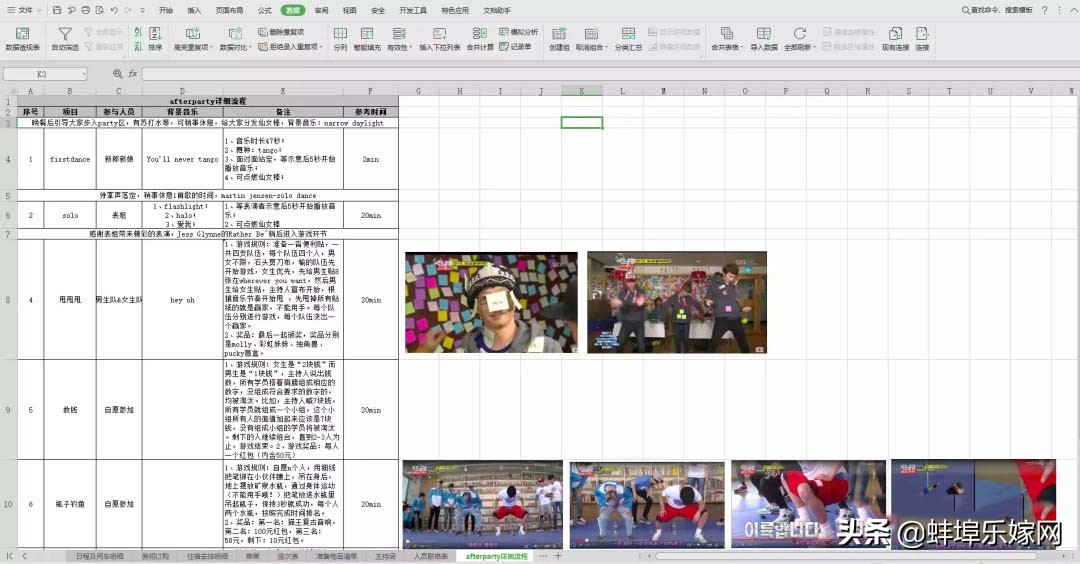The height and width of the screenshot is (564, 1080).
Task: Switch to the 特色应用 tab
Action: (455, 10)
